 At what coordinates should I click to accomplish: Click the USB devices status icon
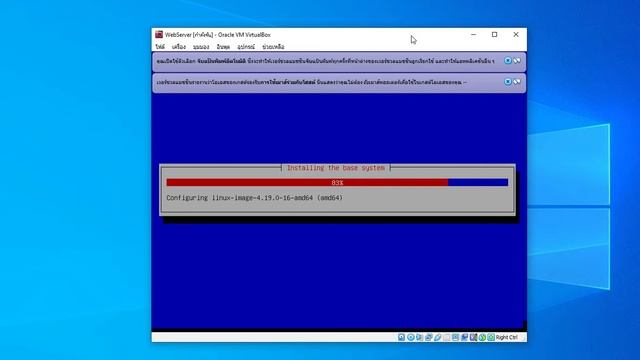click(x=437, y=337)
